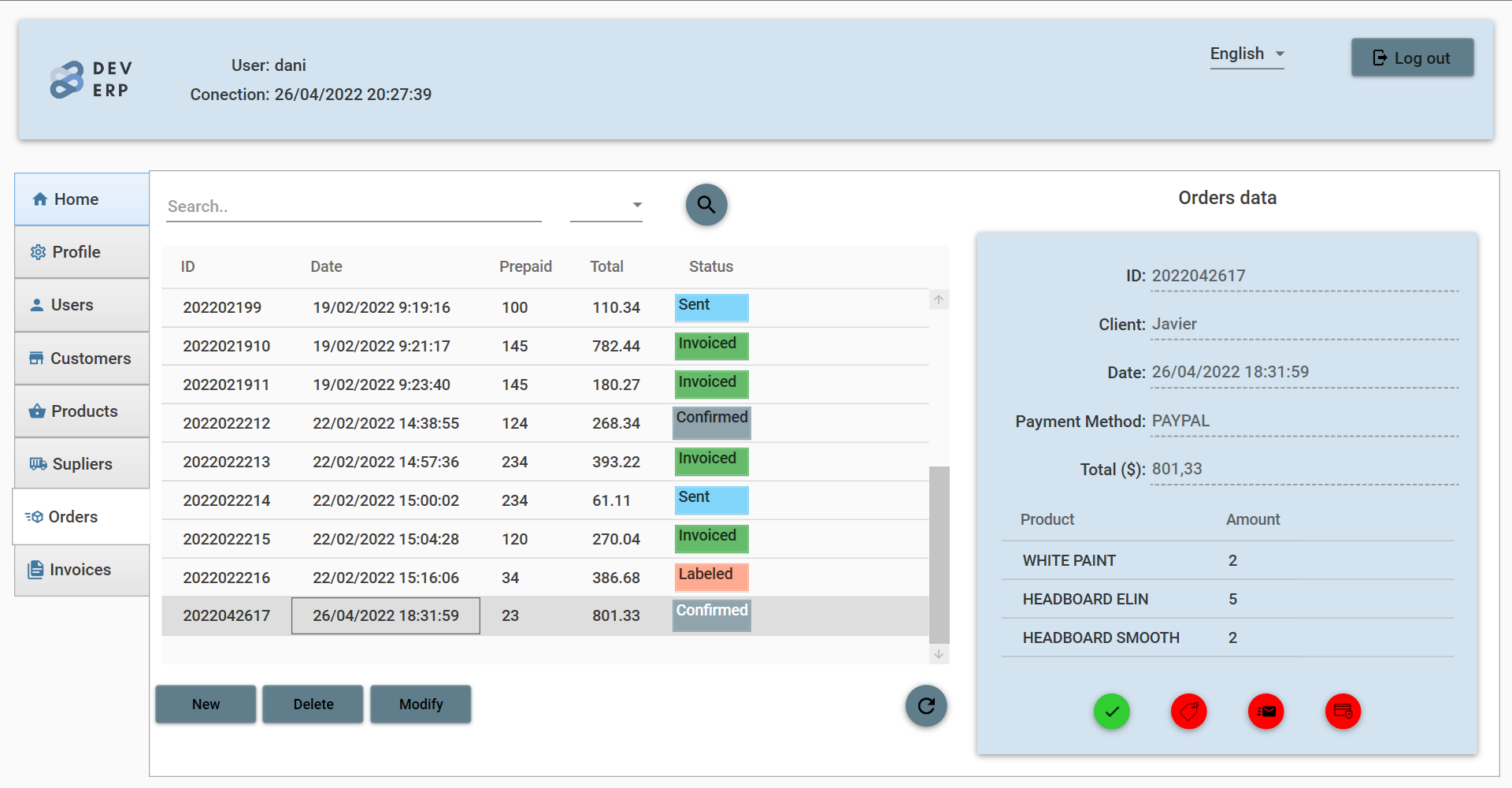This screenshot has height=788, width=1512.
Task: Expand the search filter dropdown arrow
Action: tap(636, 203)
